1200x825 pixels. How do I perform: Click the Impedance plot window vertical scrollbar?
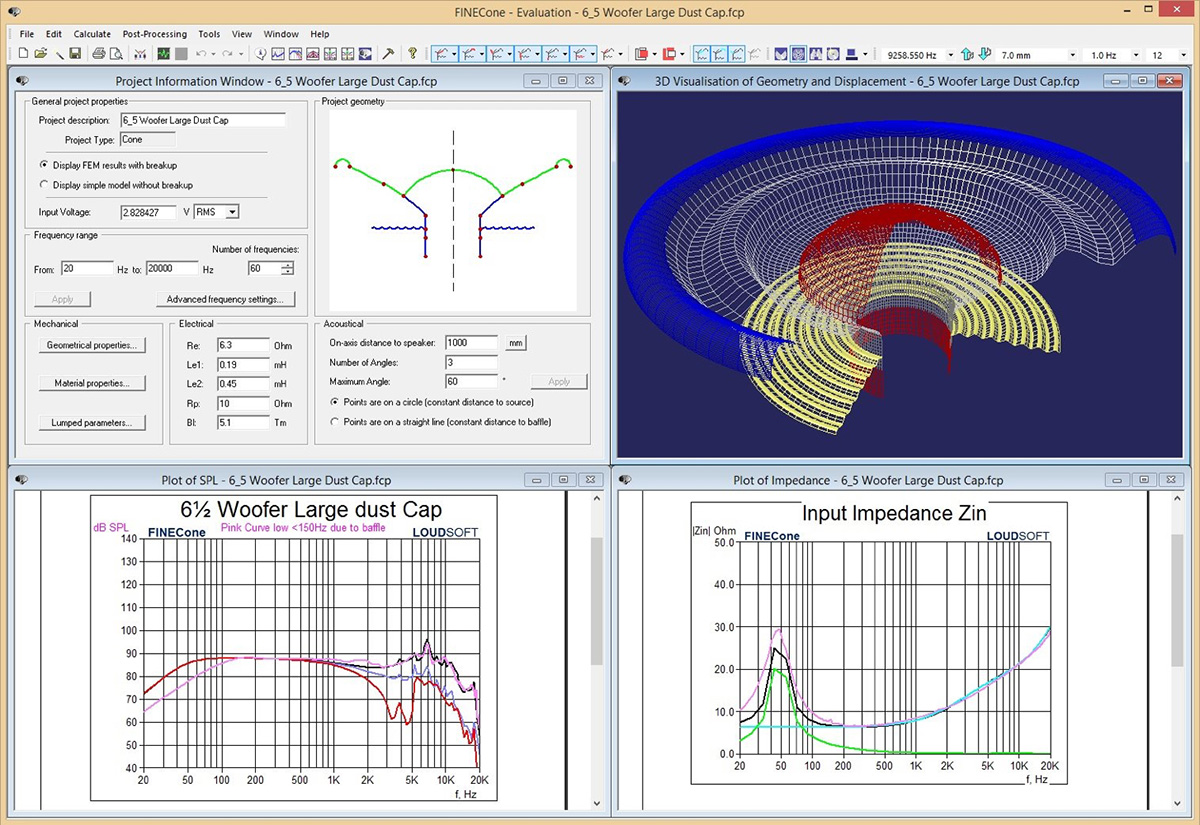(x=1176, y=650)
